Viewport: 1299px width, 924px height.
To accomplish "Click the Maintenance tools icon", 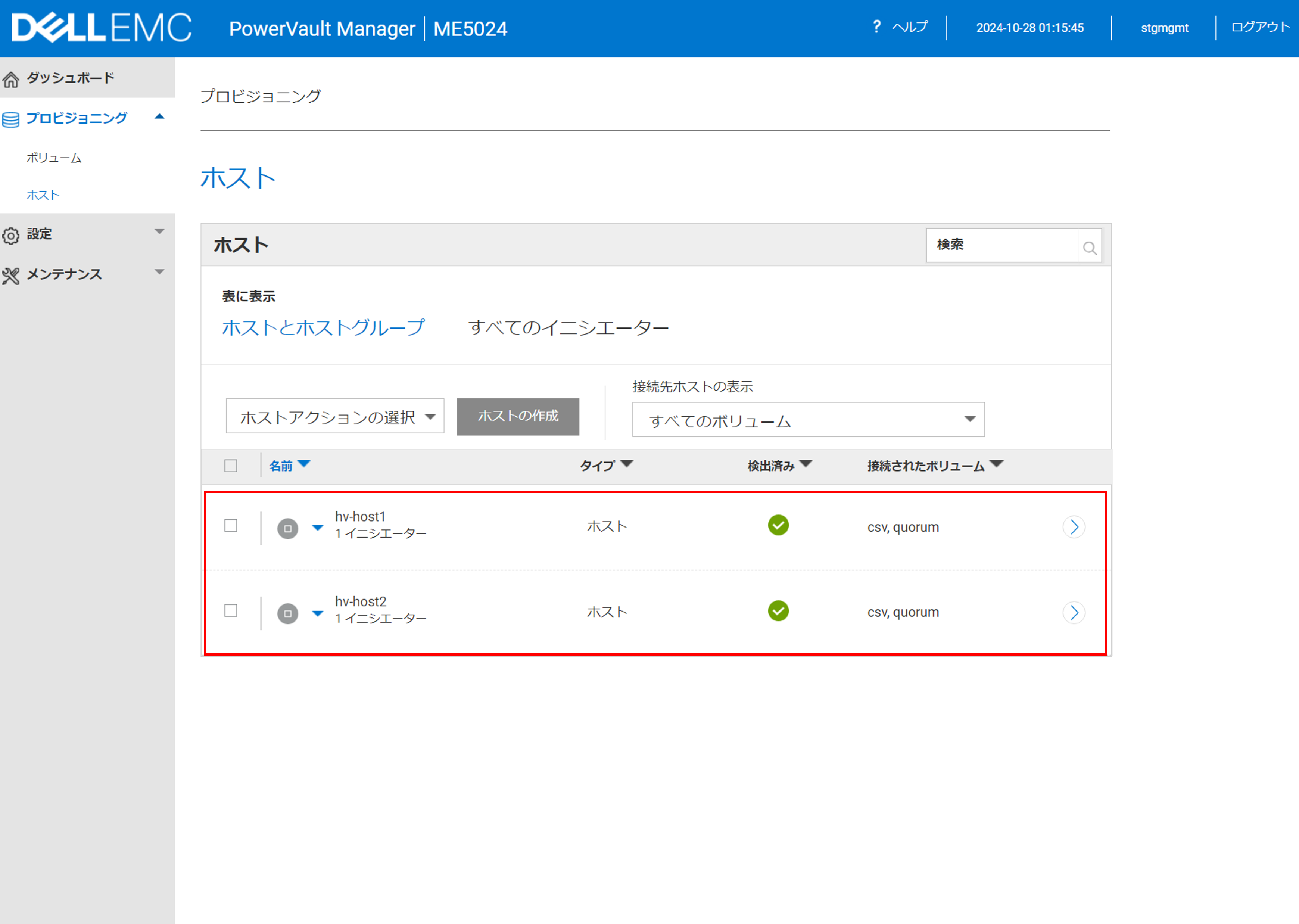I will [11, 276].
